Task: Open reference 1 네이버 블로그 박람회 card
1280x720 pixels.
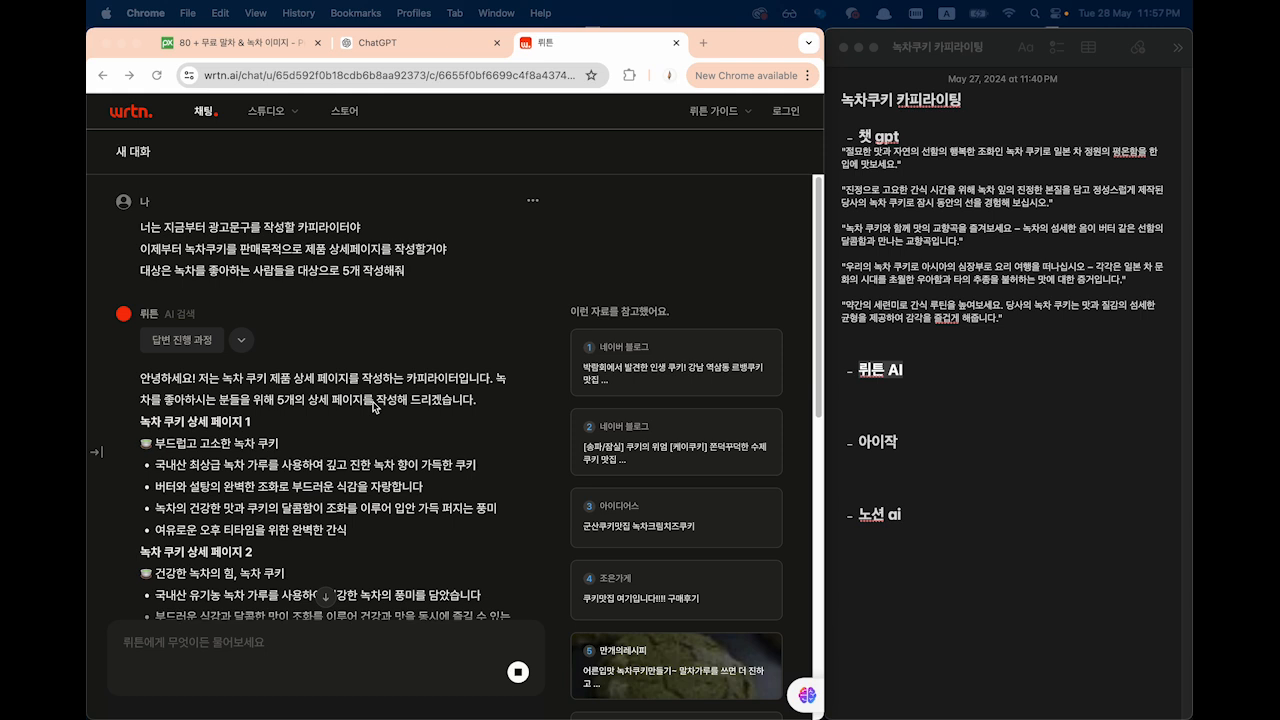Action: click(x=676, y=362)
